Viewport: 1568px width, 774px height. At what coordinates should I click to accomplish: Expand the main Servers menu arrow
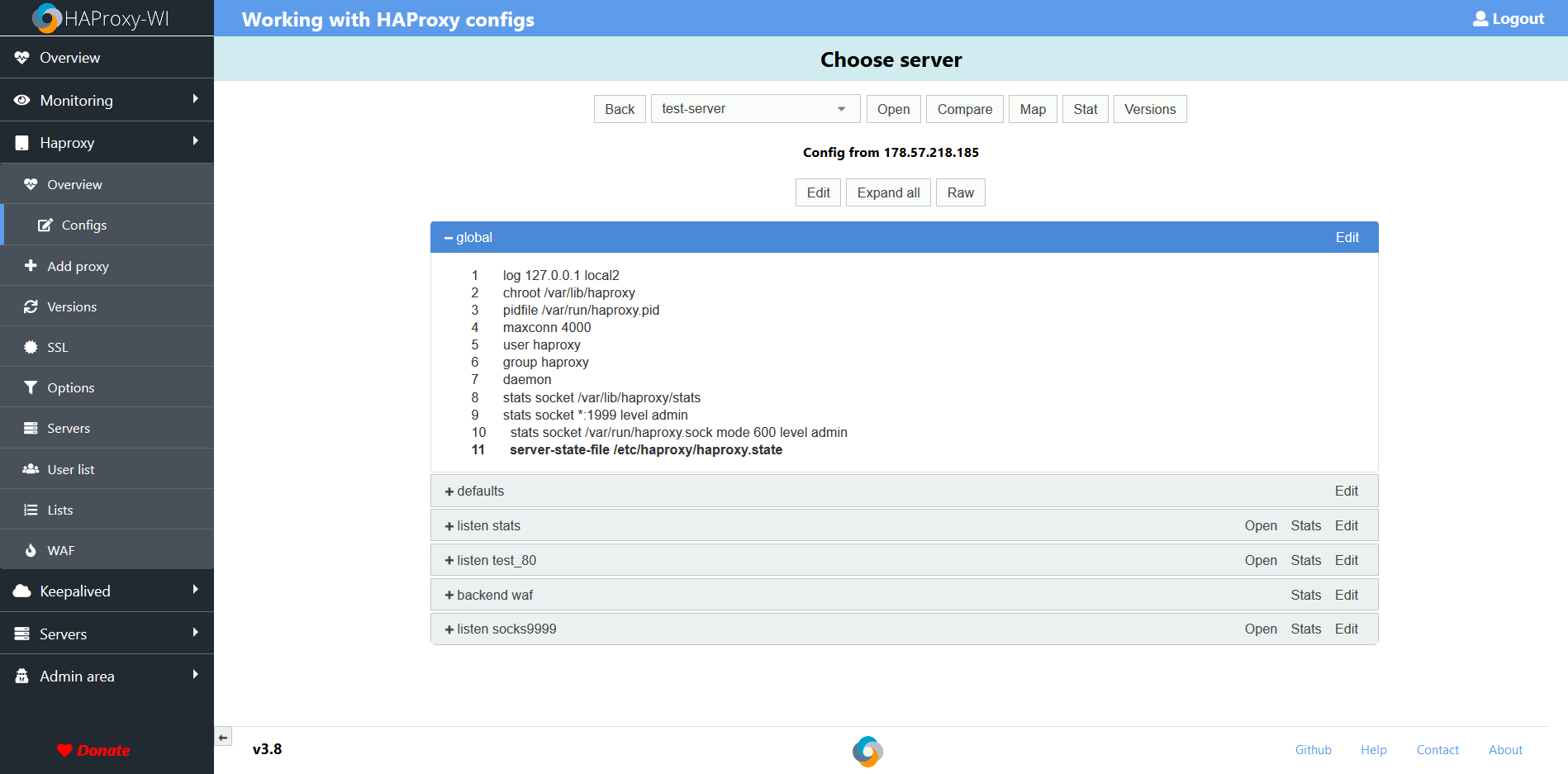click(196, 633)
